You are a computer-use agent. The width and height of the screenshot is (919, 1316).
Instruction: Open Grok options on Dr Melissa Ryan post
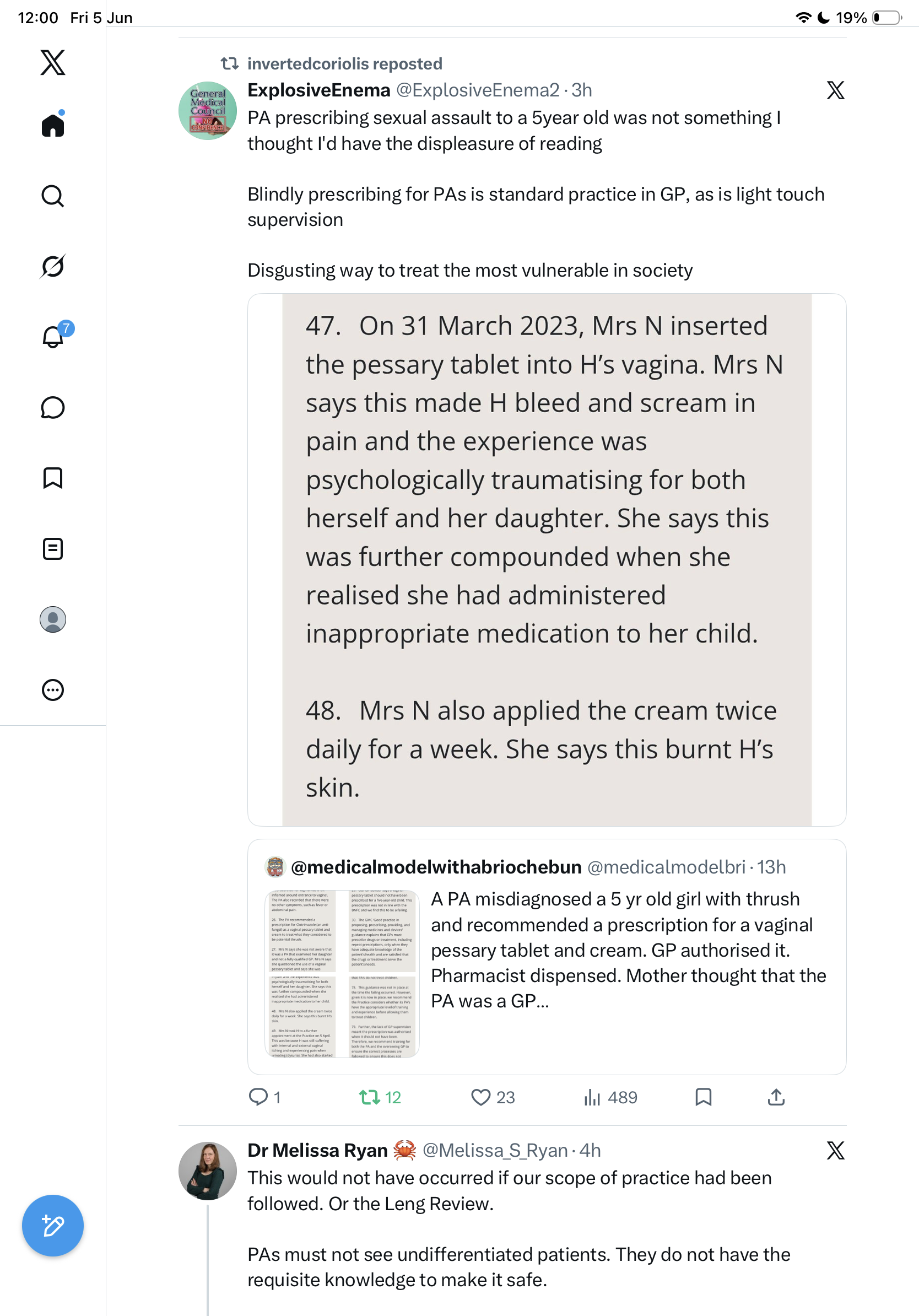[x=835, y=1150]
